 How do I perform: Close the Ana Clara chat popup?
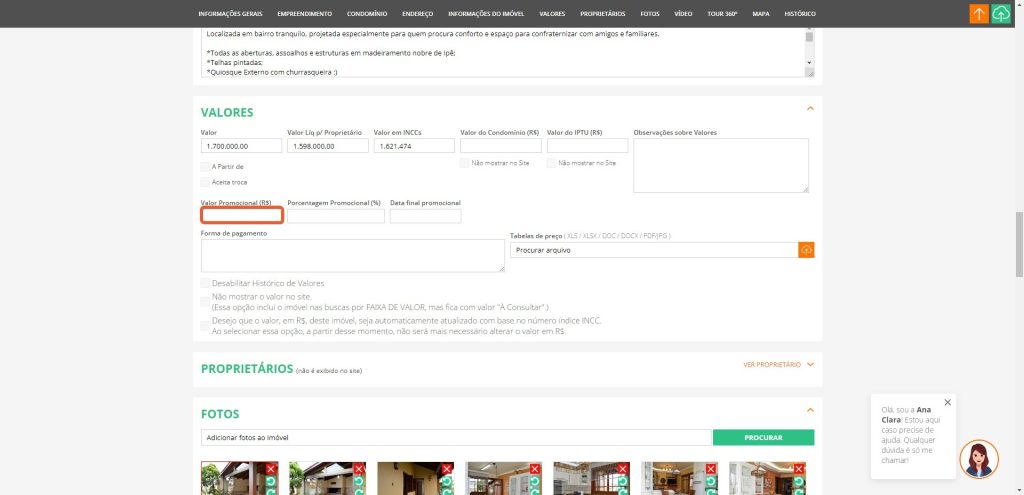[x=948, y=402]
